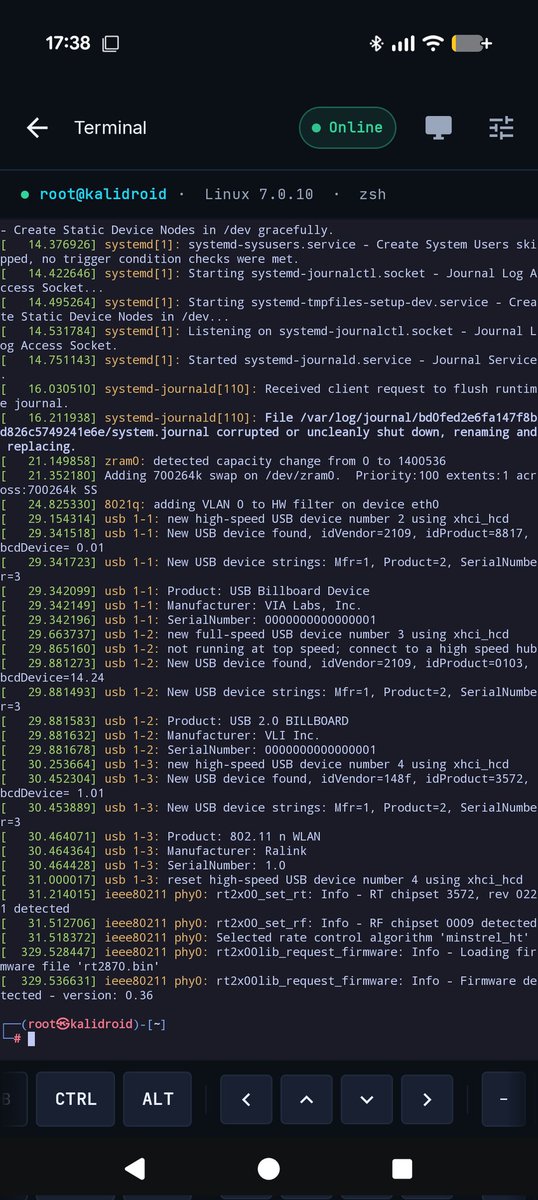This screenshot has width=538, height=1200.
Task: Tap the 17:38 clock
Action: tap(67, 44)
